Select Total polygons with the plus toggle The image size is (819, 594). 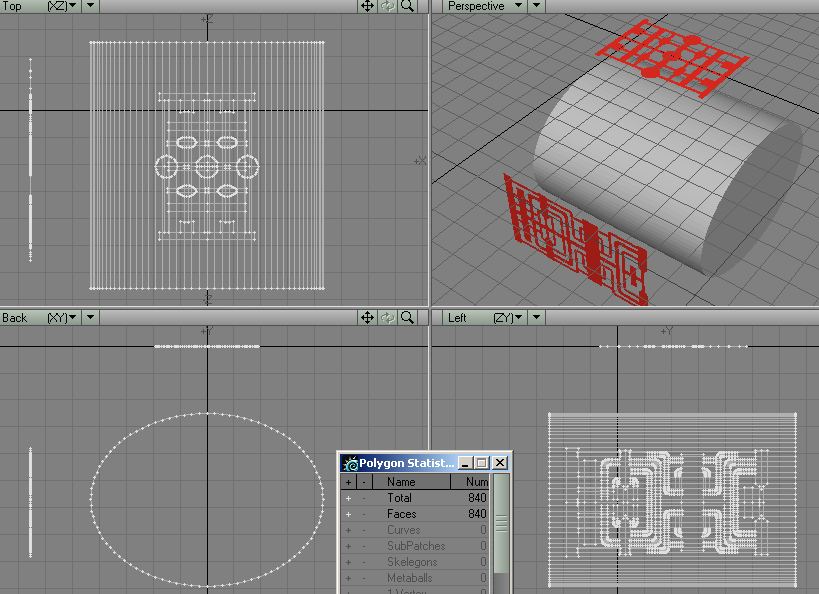click(348, 498)
